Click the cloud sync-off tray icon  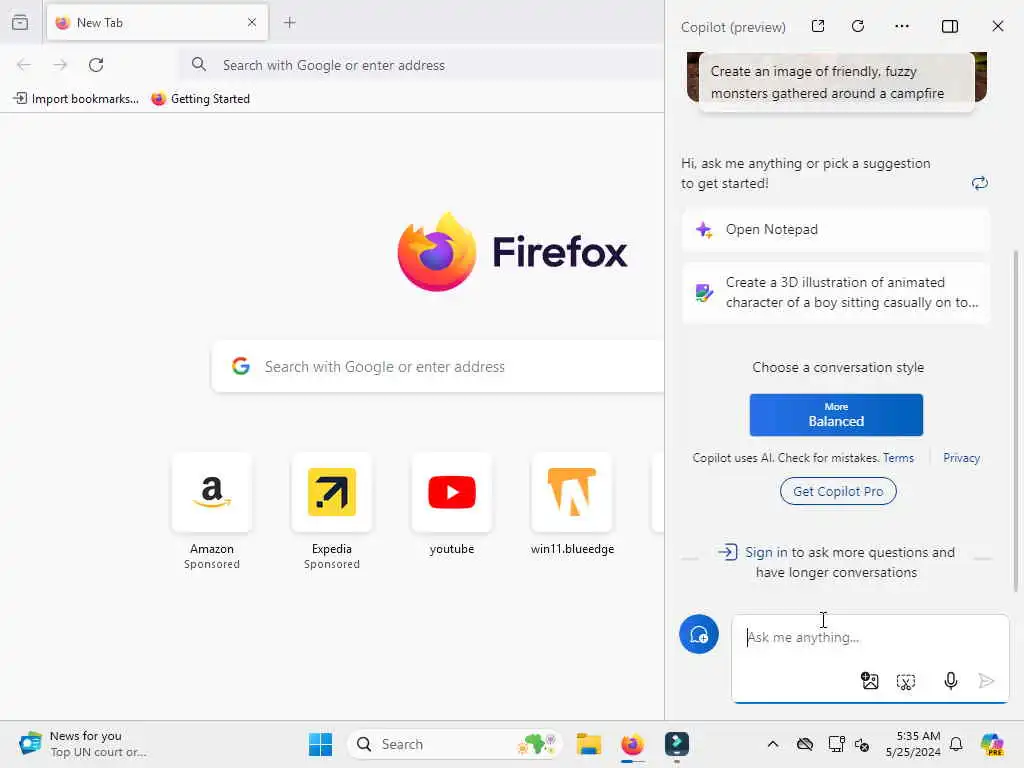[x=805, y=744]
